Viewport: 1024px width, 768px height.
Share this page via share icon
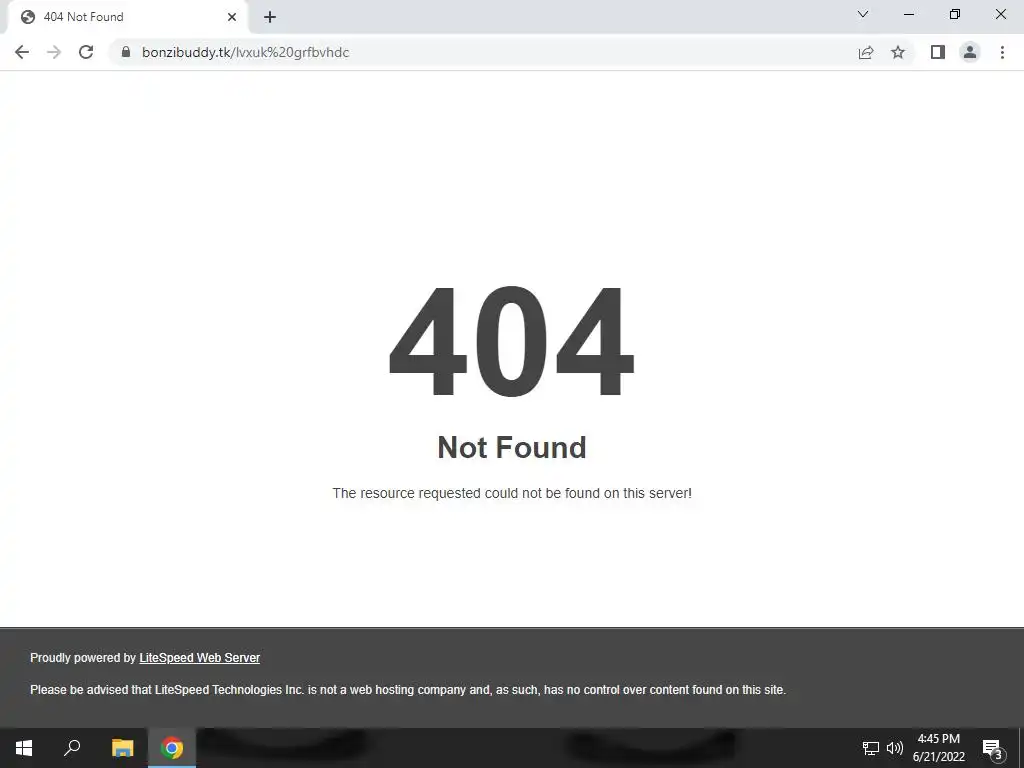(x=865, y=52)
